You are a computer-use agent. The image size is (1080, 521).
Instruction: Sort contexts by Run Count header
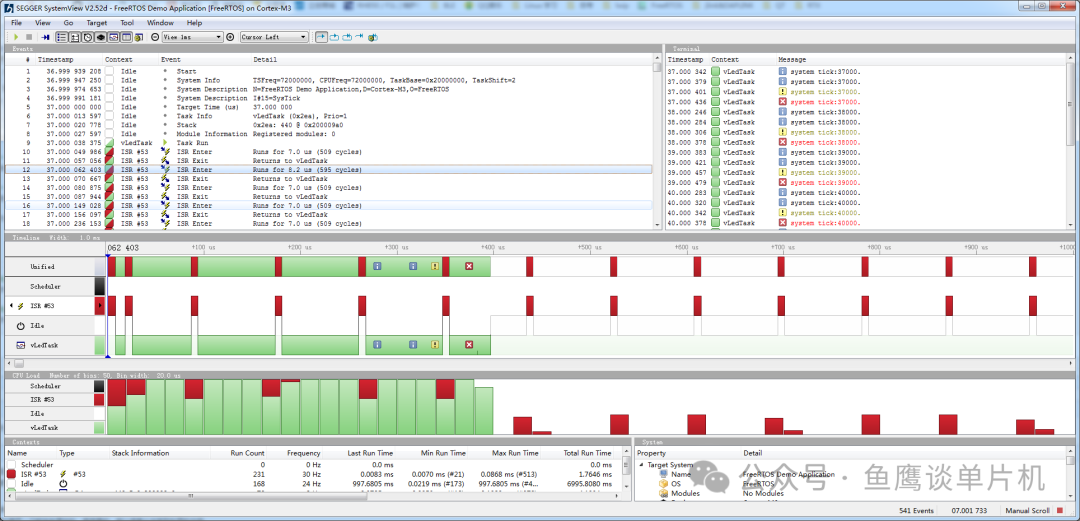pos(249,453)
